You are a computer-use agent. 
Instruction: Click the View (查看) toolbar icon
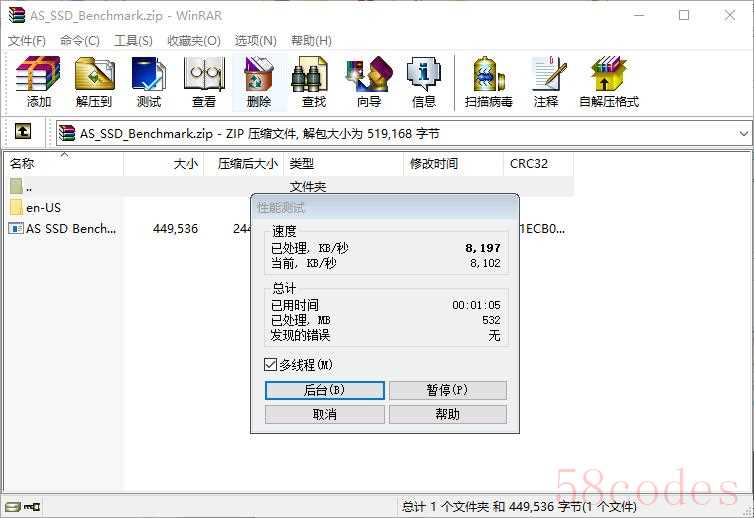(204, 82)
